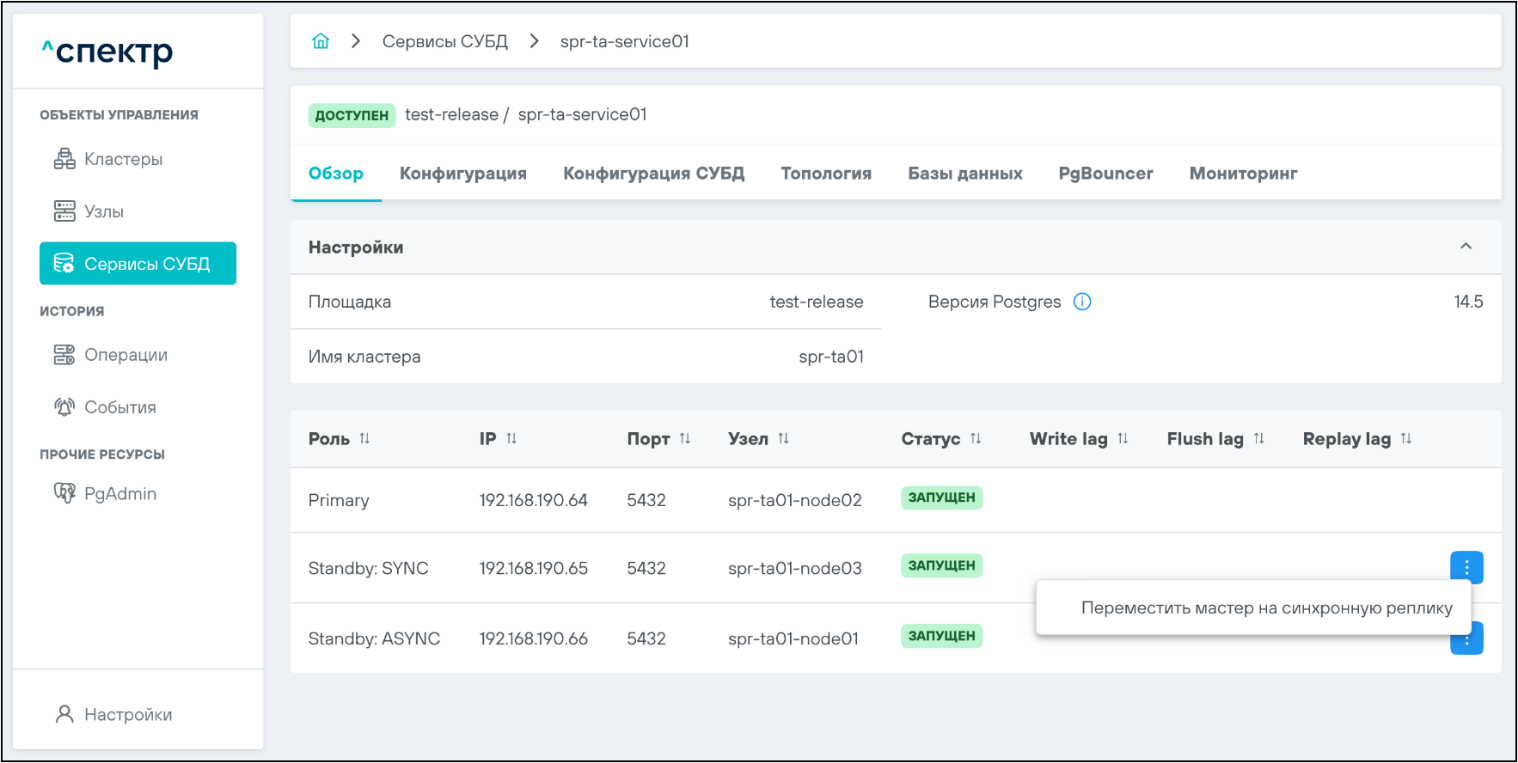Collapse the Настройки panel chevron
Screen dimensions: 1518x763
pos(1465,247)
